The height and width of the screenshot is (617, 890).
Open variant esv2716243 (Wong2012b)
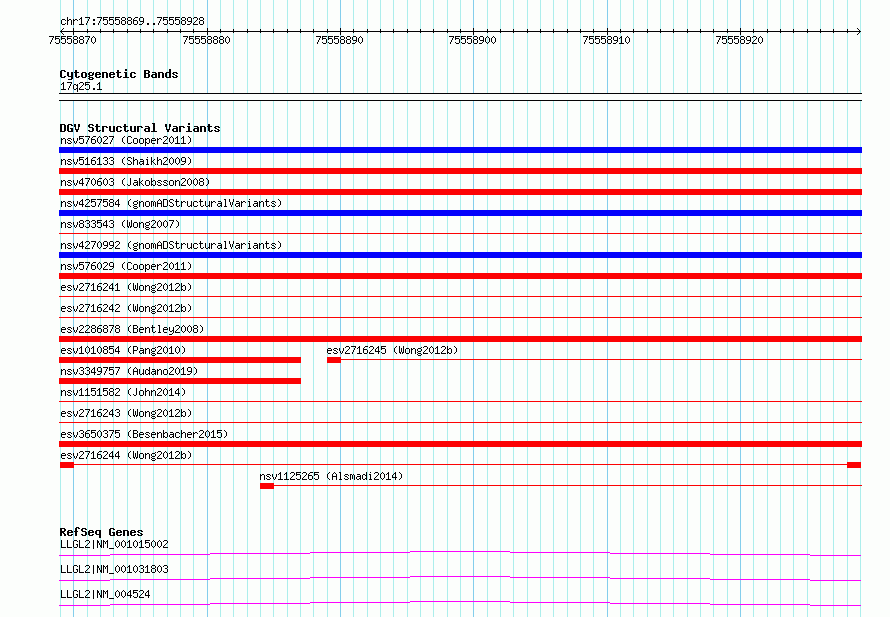pos(126,413)
